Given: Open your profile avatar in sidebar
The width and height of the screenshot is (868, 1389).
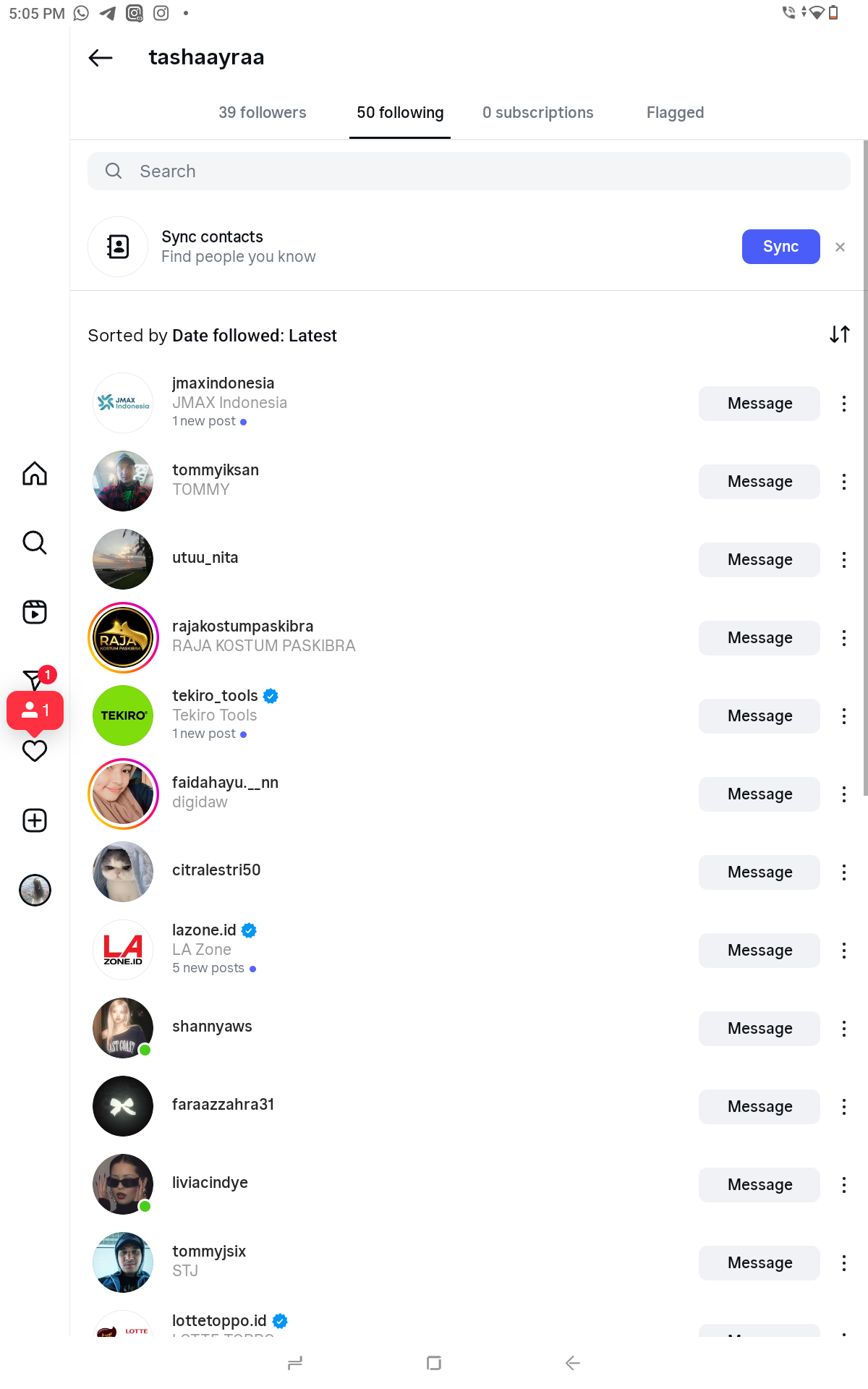Looking at the screenshot, I should [x=35, y=890].
